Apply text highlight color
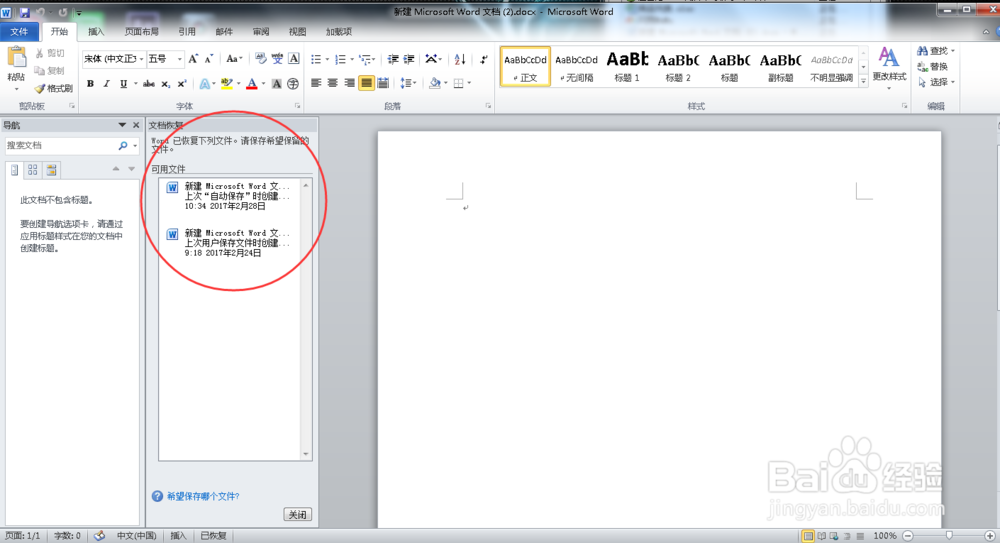The image size is (1000, 543). click(x=226, y=84)
